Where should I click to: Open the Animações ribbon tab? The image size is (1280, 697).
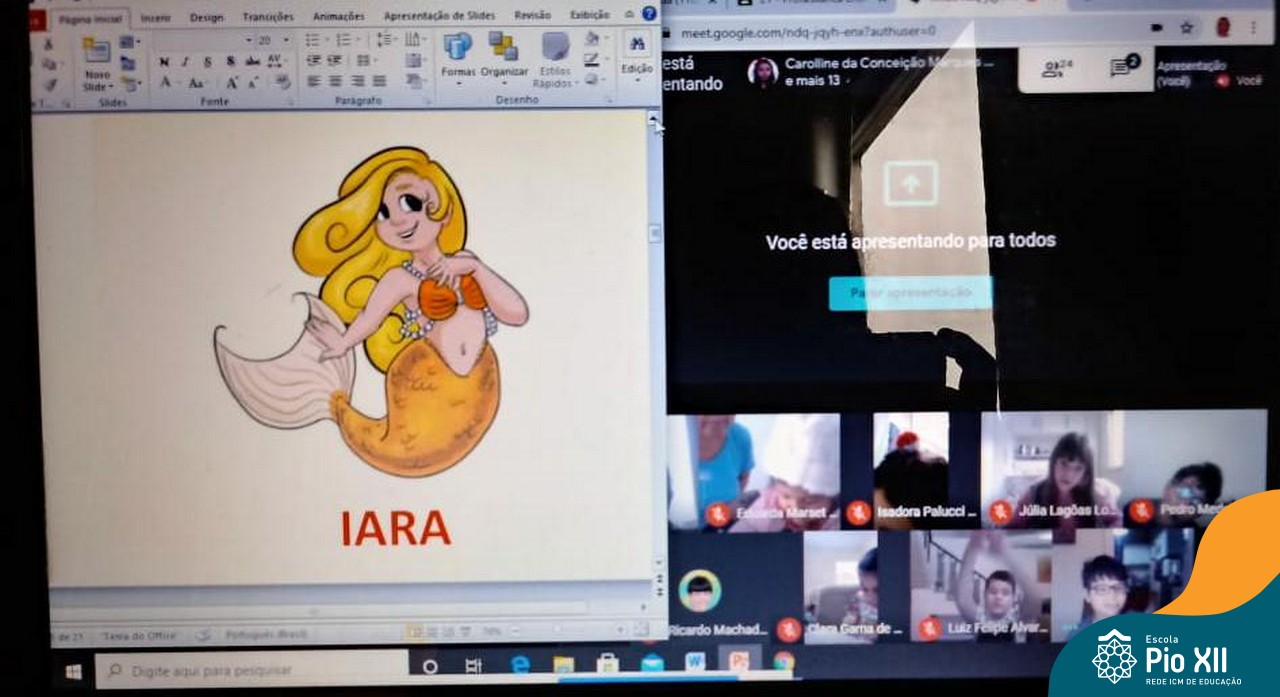(339, 17)
